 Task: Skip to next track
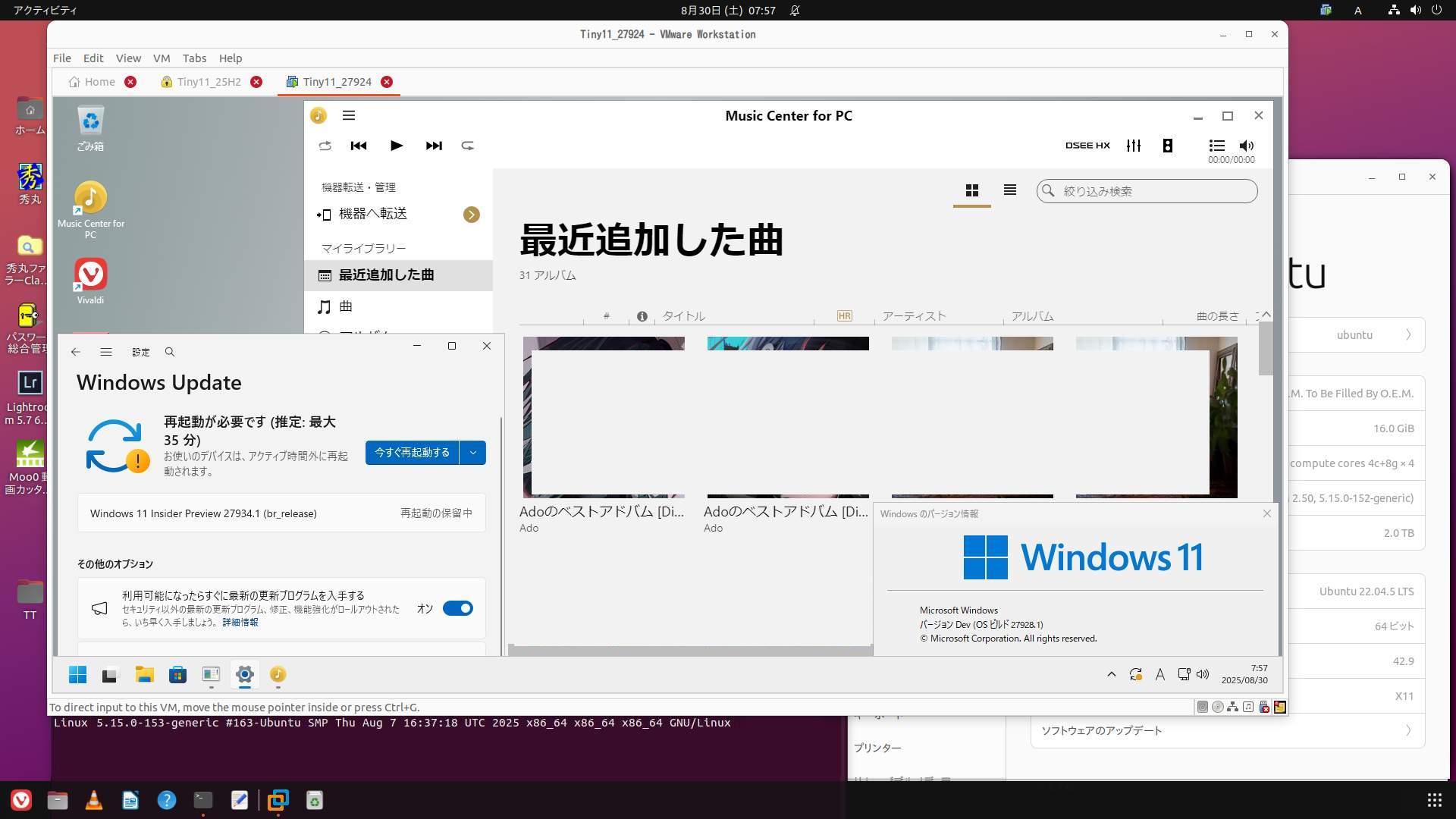point(434,146)
